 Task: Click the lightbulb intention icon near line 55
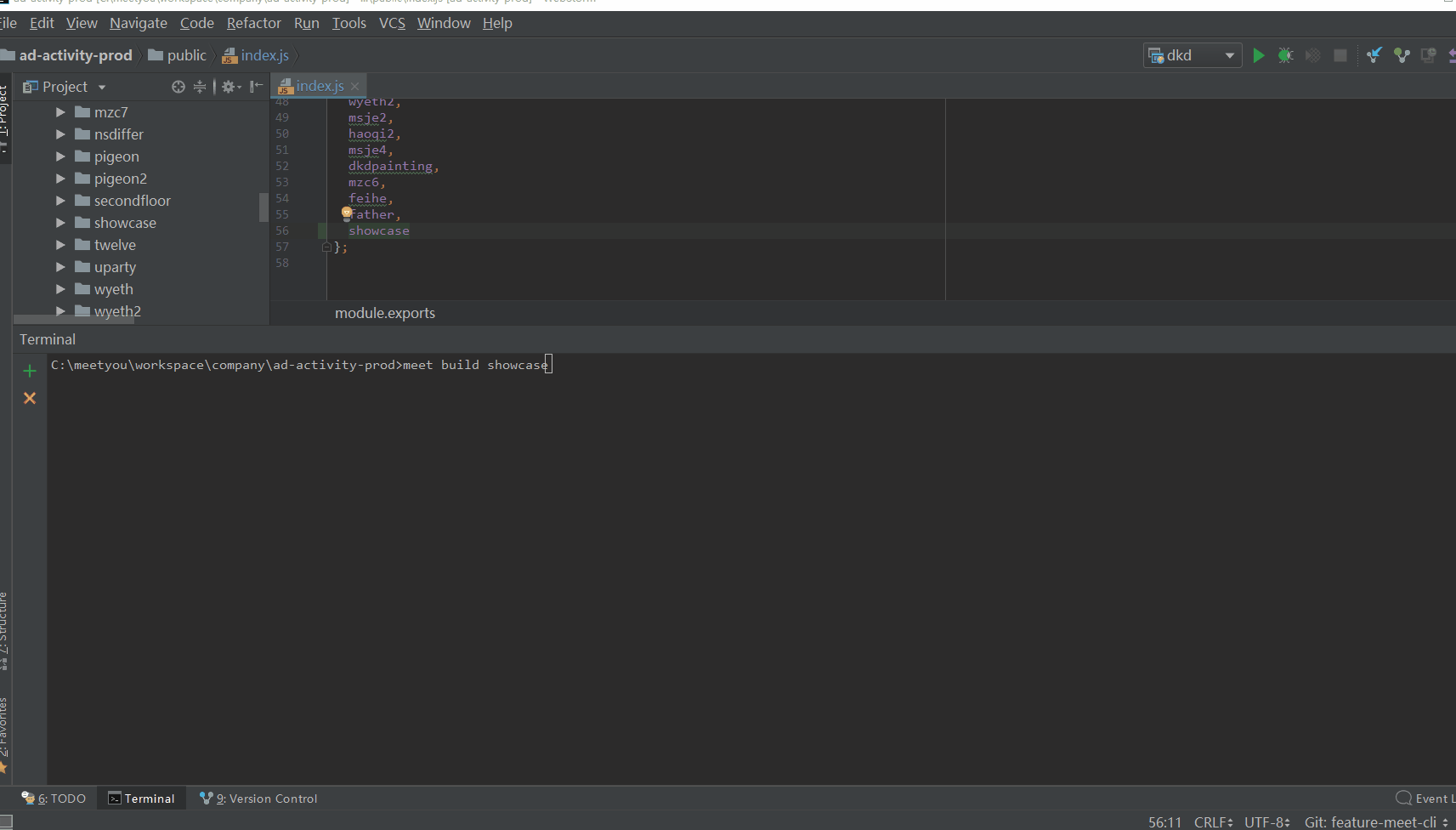[346, 213]
